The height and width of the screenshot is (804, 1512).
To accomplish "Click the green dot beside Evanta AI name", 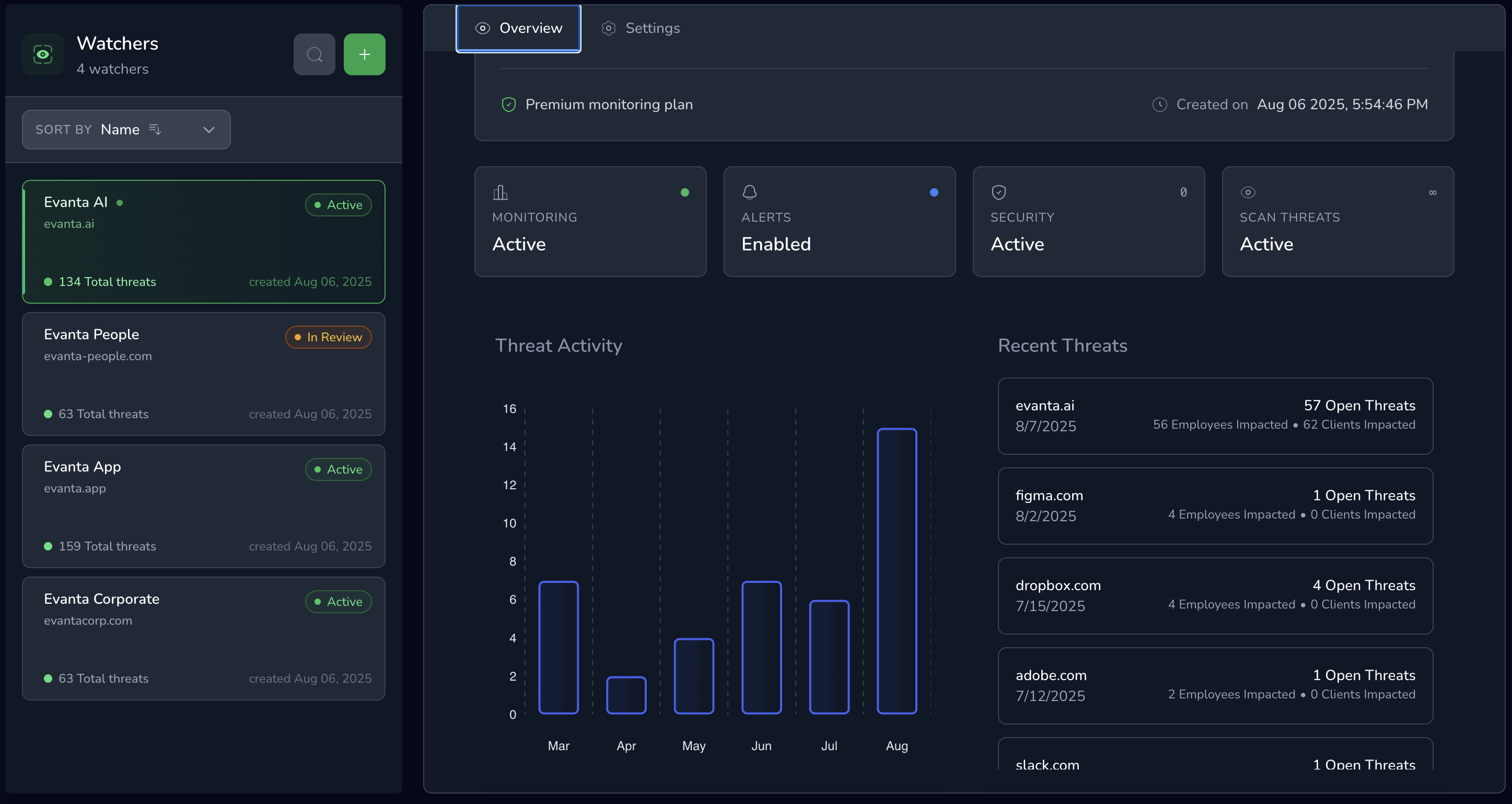I will tap(120, 203).
